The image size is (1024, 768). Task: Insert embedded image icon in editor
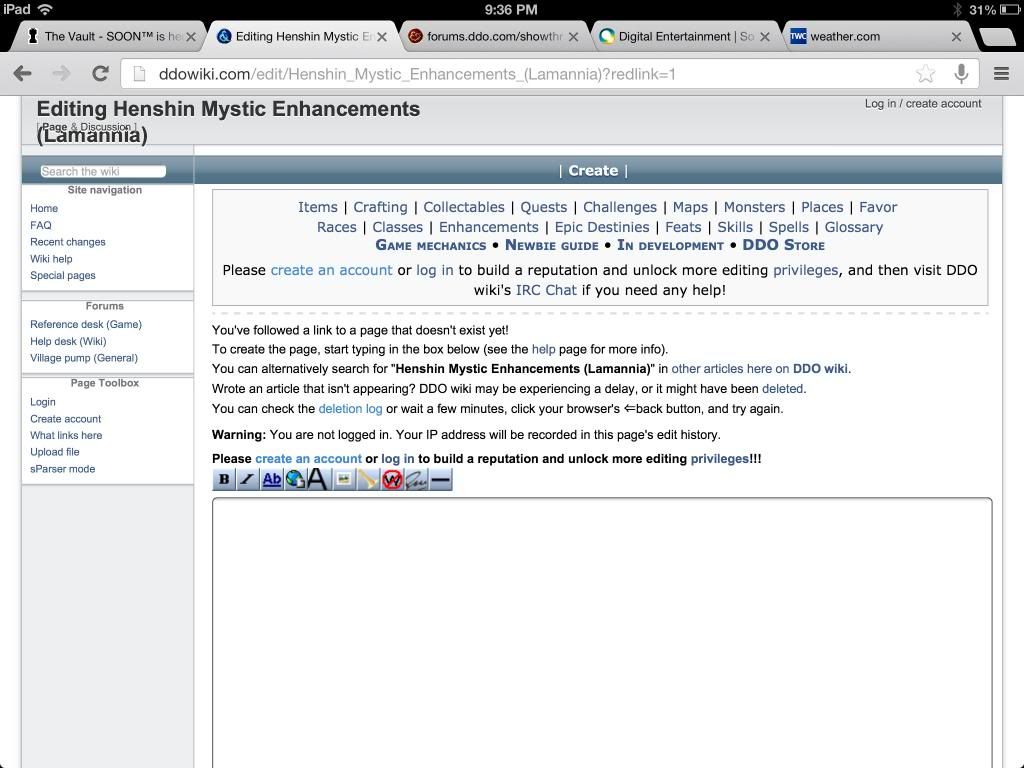tap(344, 480)
